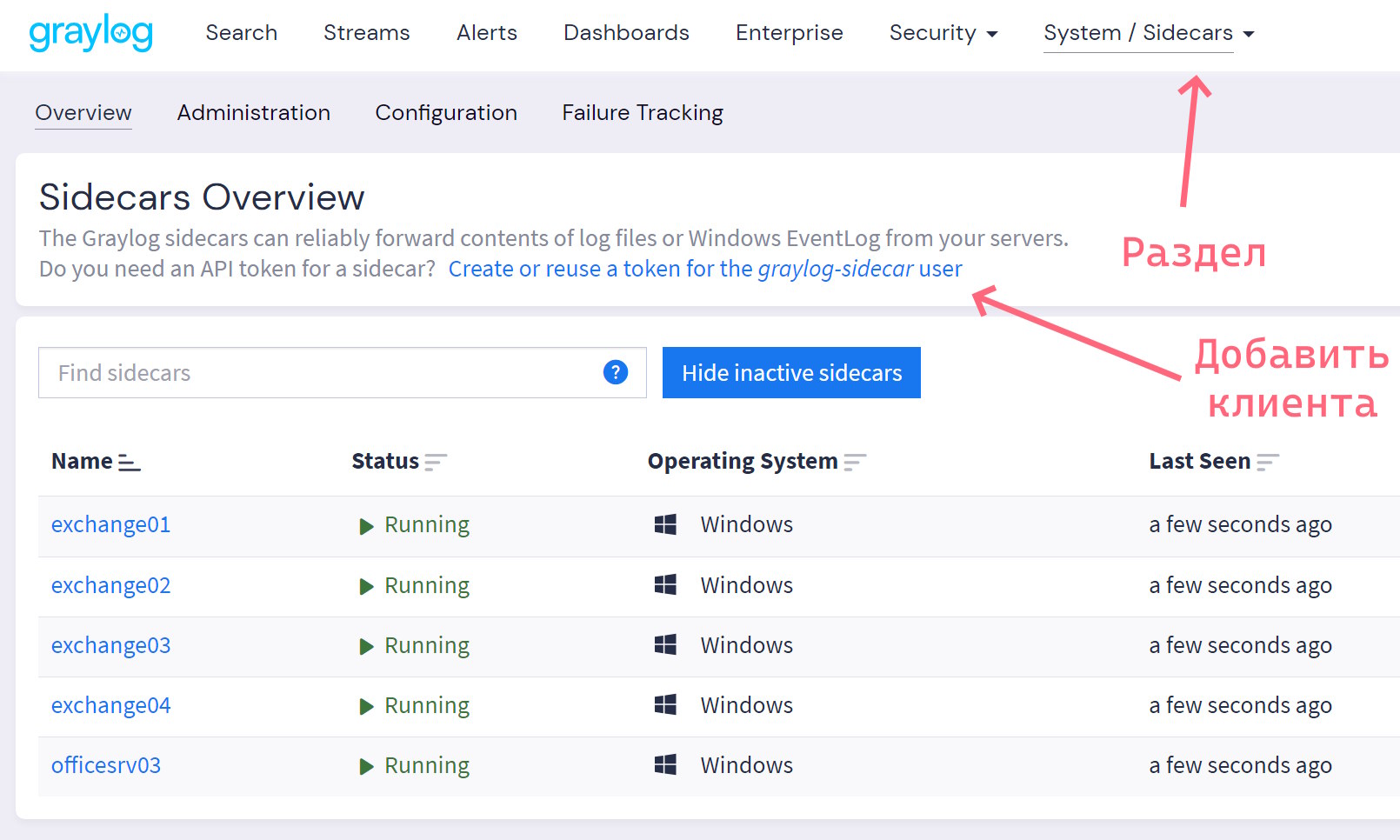Sort by Last Seen column icon
The height and width of the screenshot is (840, 1400).
point(1268,462)
